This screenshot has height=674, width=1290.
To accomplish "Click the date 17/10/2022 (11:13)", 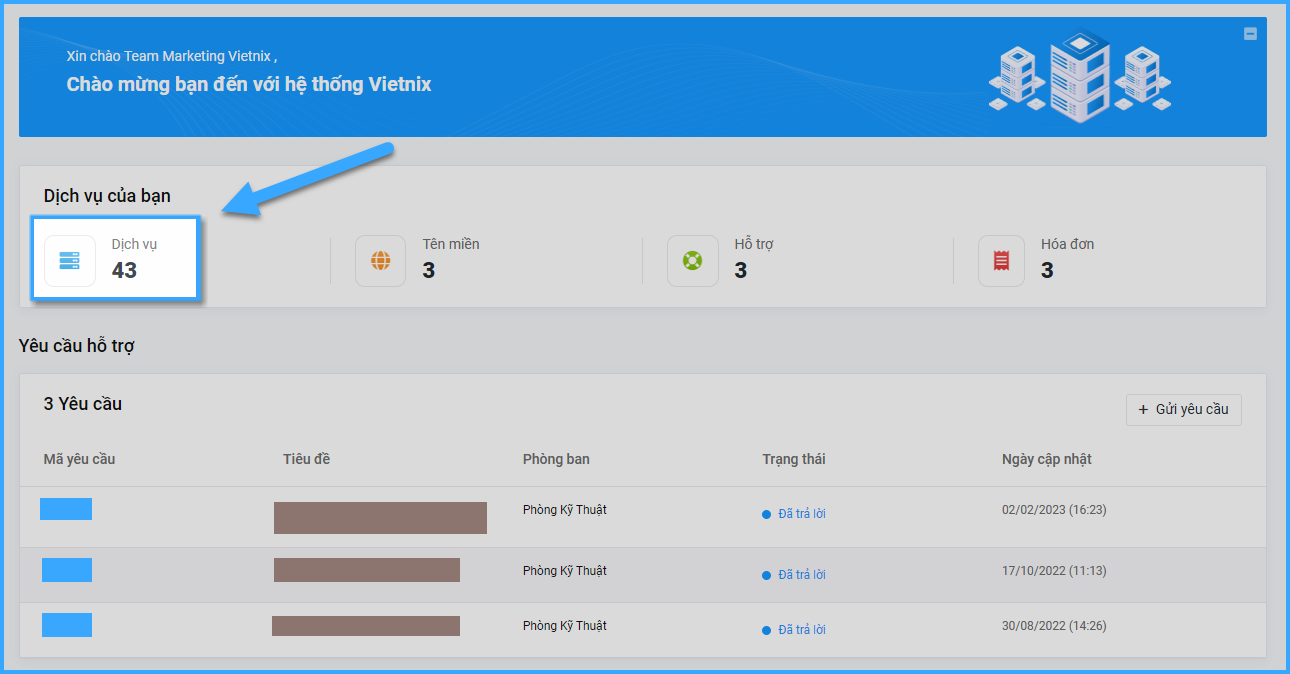I will [1054, 571].
